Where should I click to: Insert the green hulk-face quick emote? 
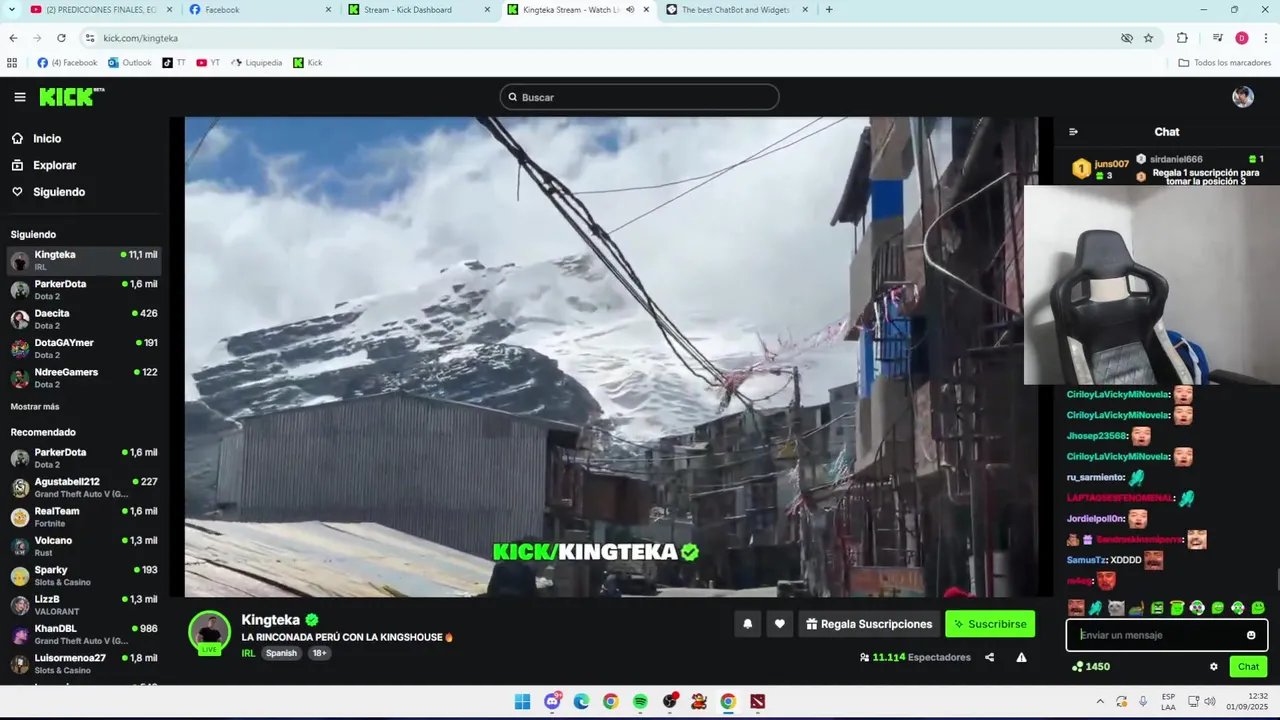click(1157, 608)
